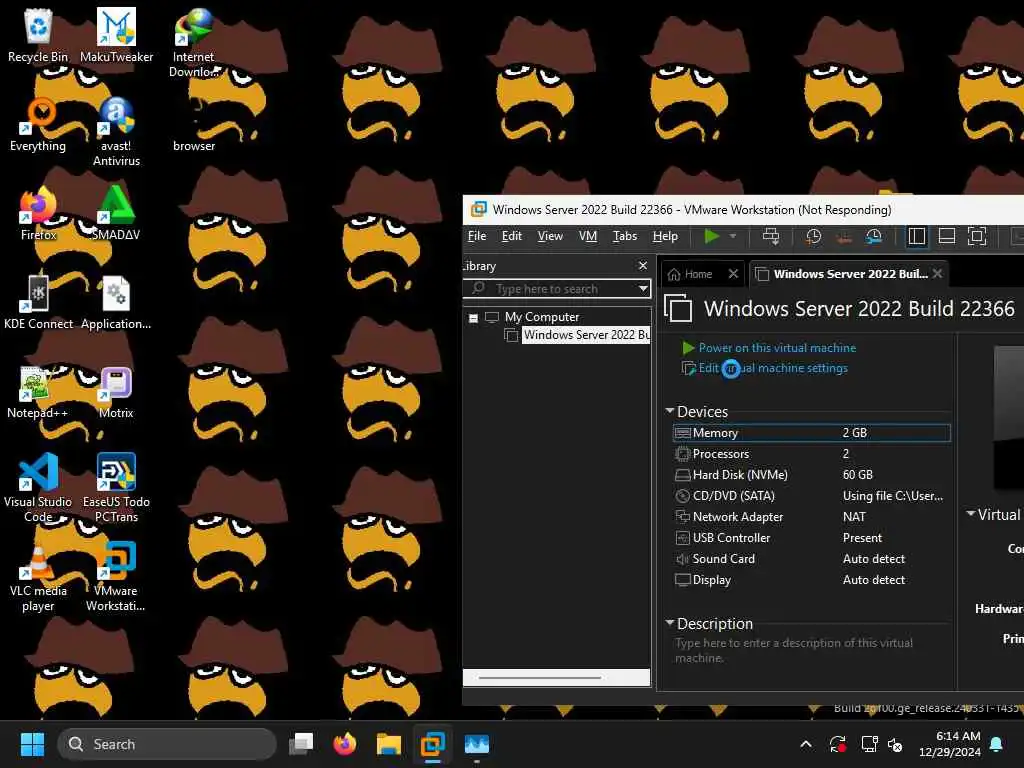Open MakuTweaker desktop shortcut
Screen dimensions: 1024x768
(116, 35)
